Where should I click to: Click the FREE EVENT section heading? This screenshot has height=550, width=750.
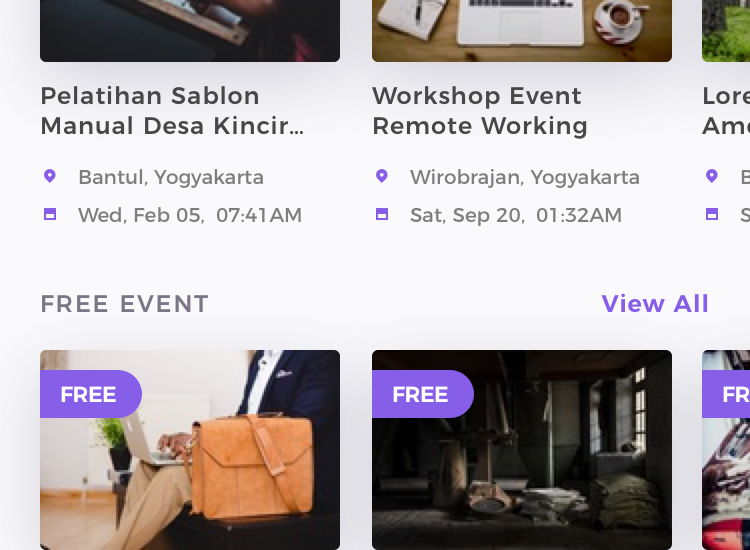point(124,304)
